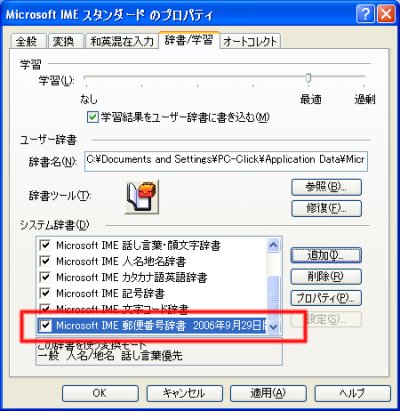
Task: Uncheck Microsoft IME 人名地名辞書
Action: point(45,261)
